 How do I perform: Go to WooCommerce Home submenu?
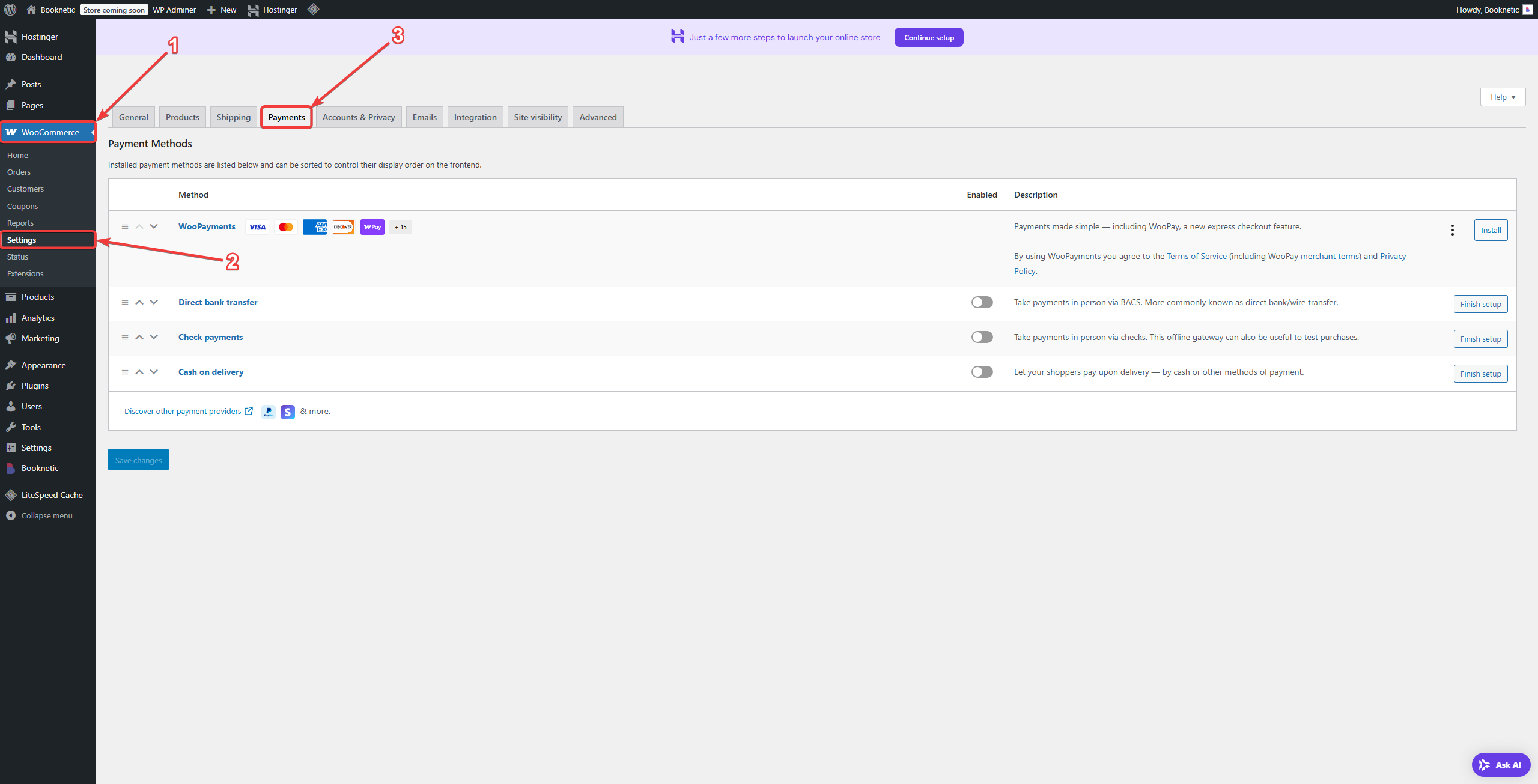pos(48,155)
